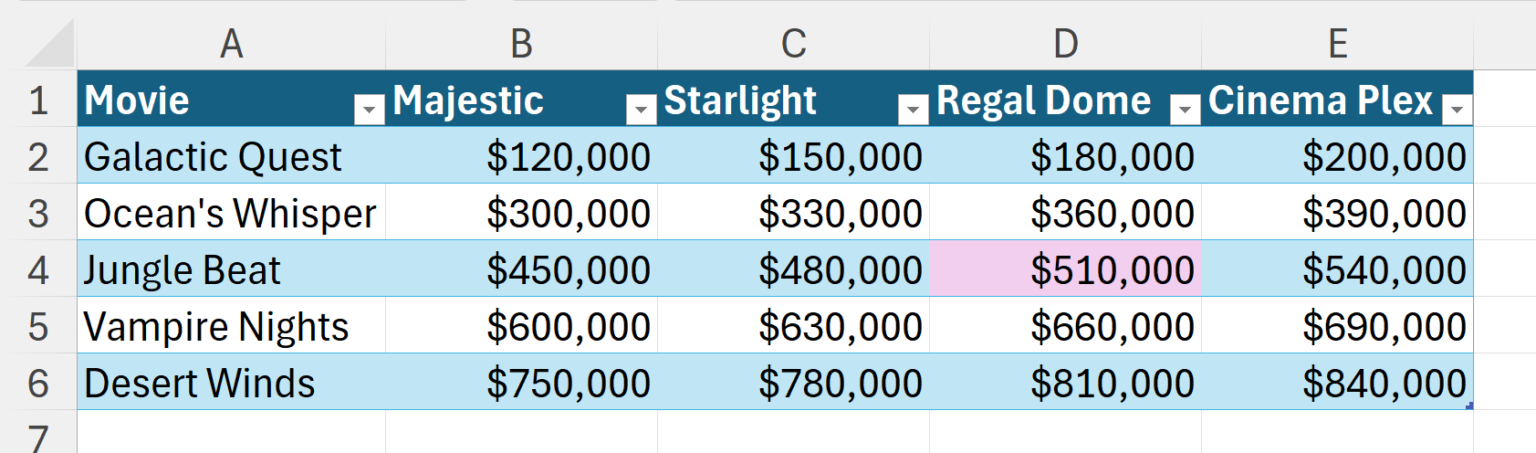Click the Select All corner triangle
The image size is (1536, 453).
pos(50,45)
